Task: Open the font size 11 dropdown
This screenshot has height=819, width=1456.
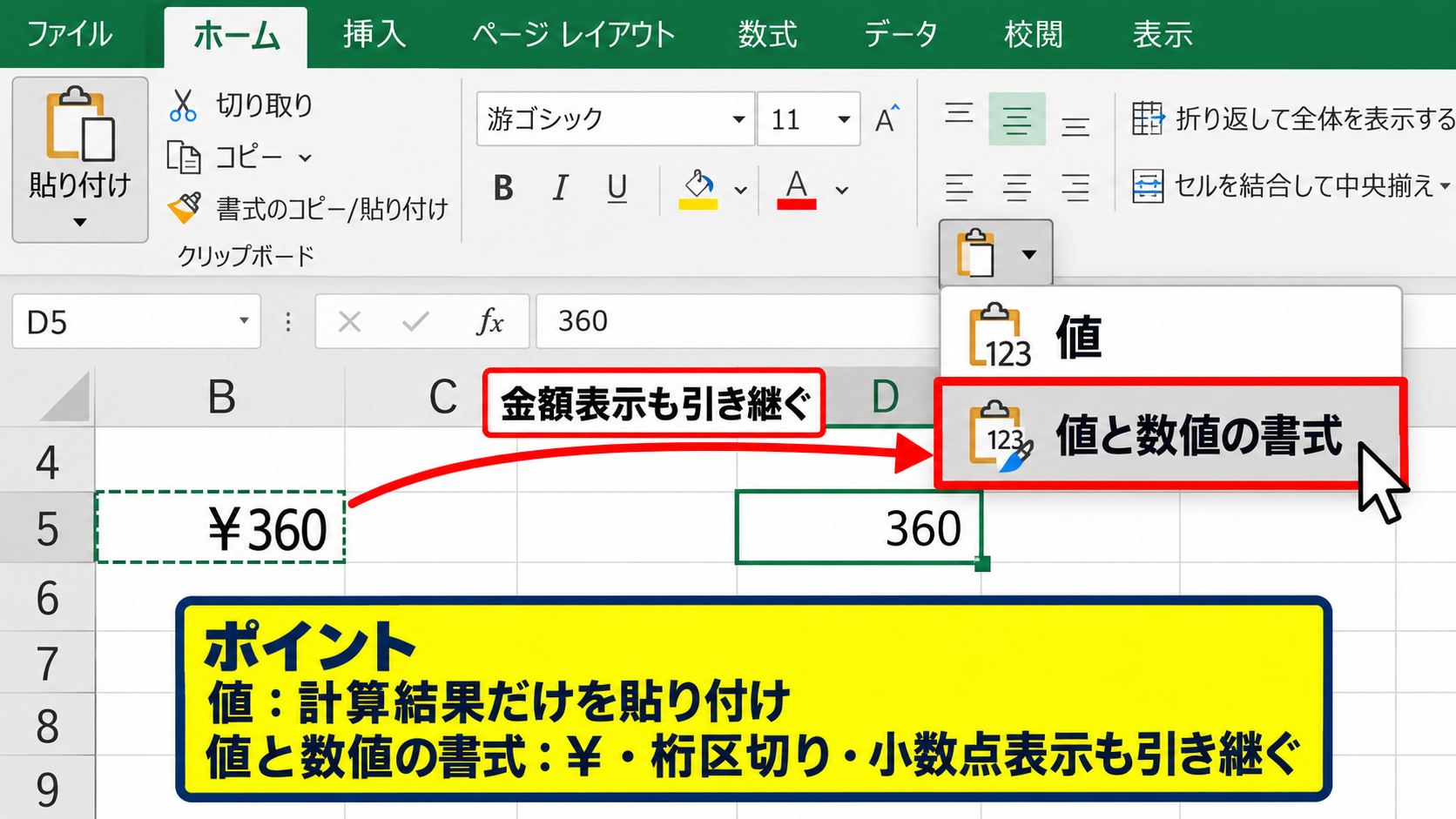Action: (x=844, y=119)
